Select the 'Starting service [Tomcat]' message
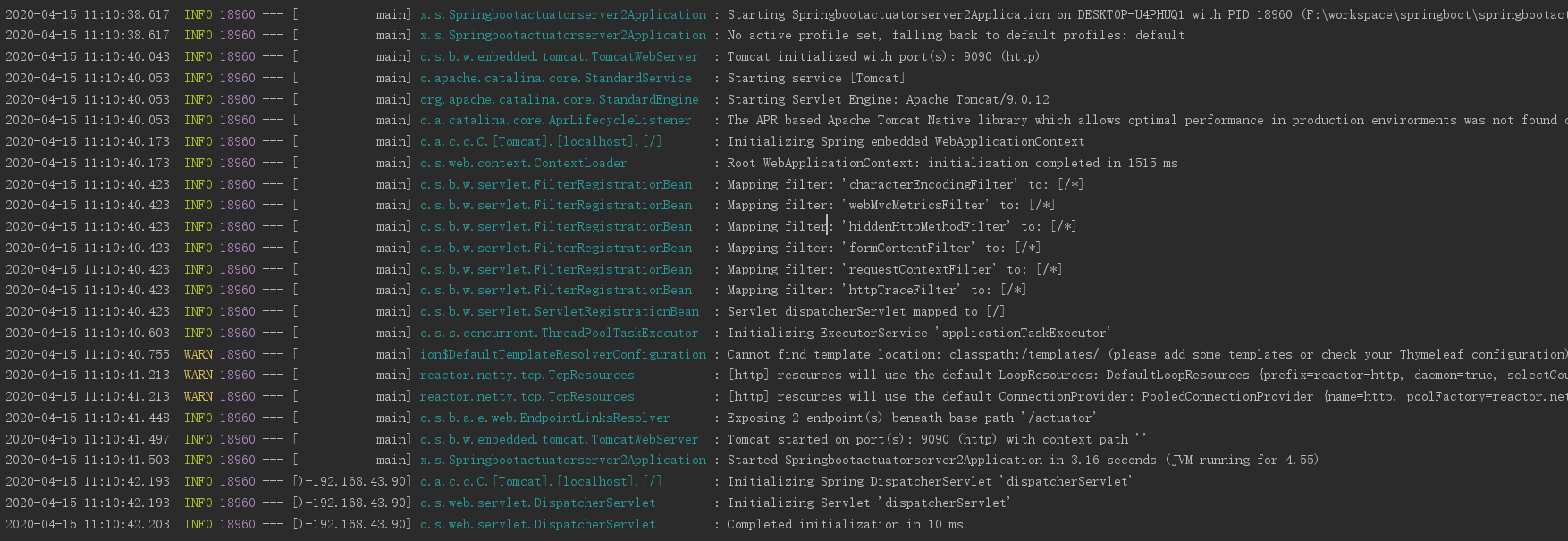The height and width of the screenshot is (541, 1568). pos(816,78)
